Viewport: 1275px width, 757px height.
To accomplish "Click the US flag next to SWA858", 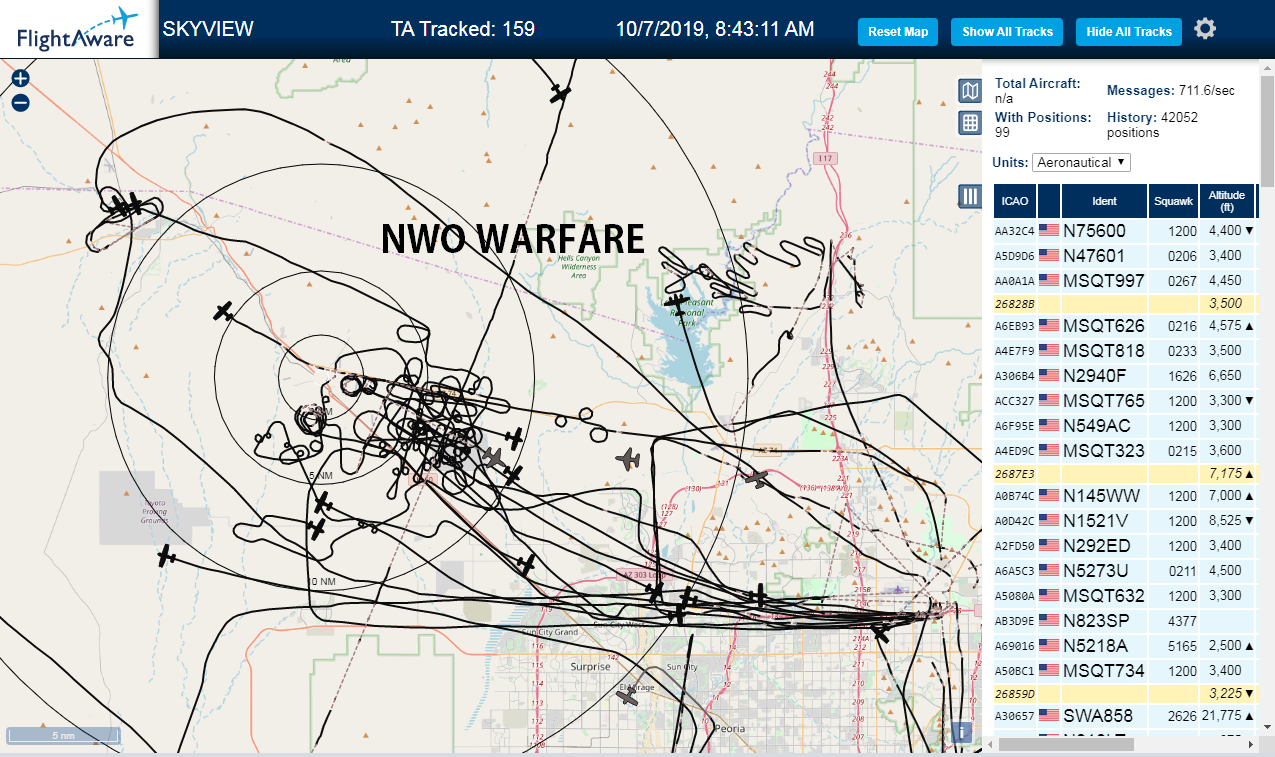I will [1048, 715].
